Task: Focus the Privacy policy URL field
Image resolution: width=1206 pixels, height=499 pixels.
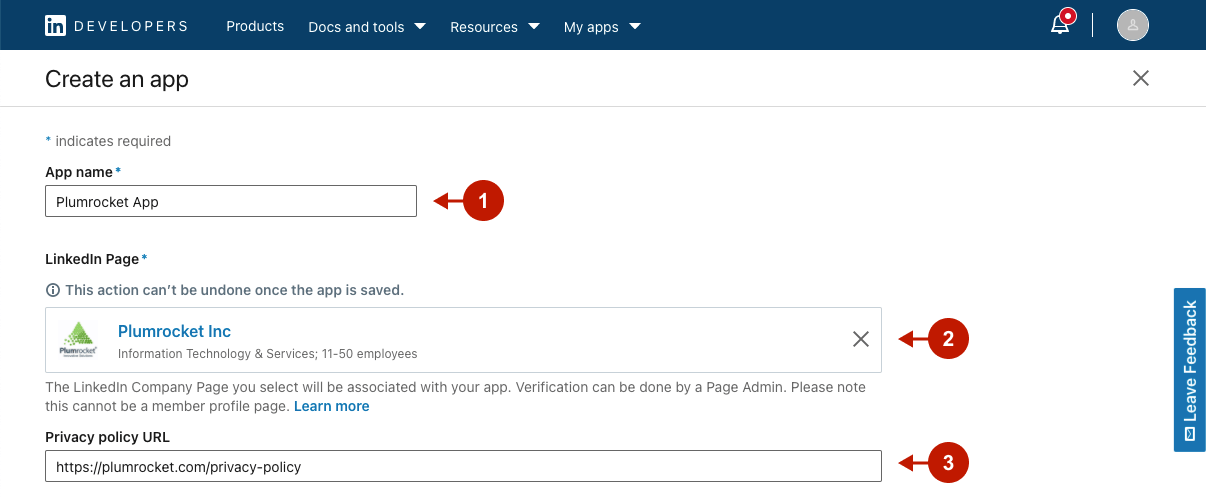Action: pyautogui.click(x=463, y=466)
